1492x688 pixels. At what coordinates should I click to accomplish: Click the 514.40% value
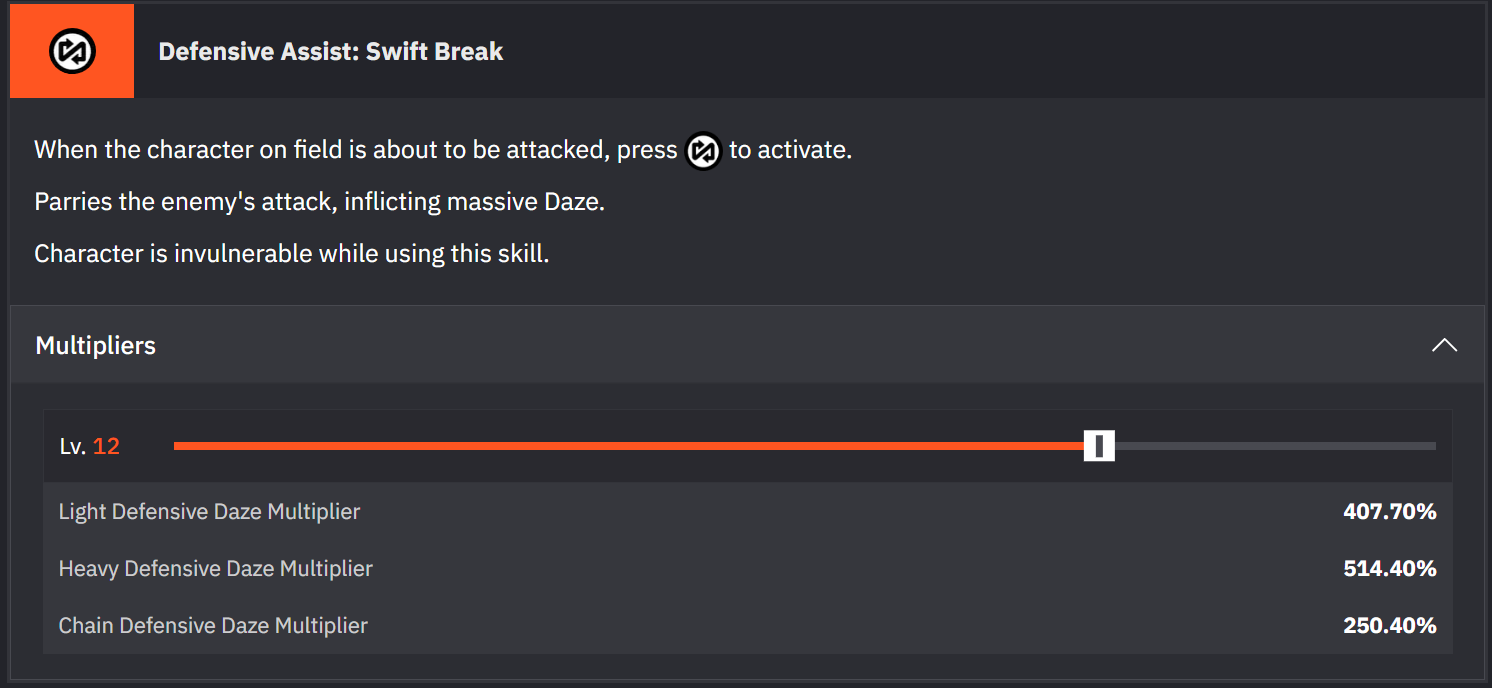tap(1390, 569)
